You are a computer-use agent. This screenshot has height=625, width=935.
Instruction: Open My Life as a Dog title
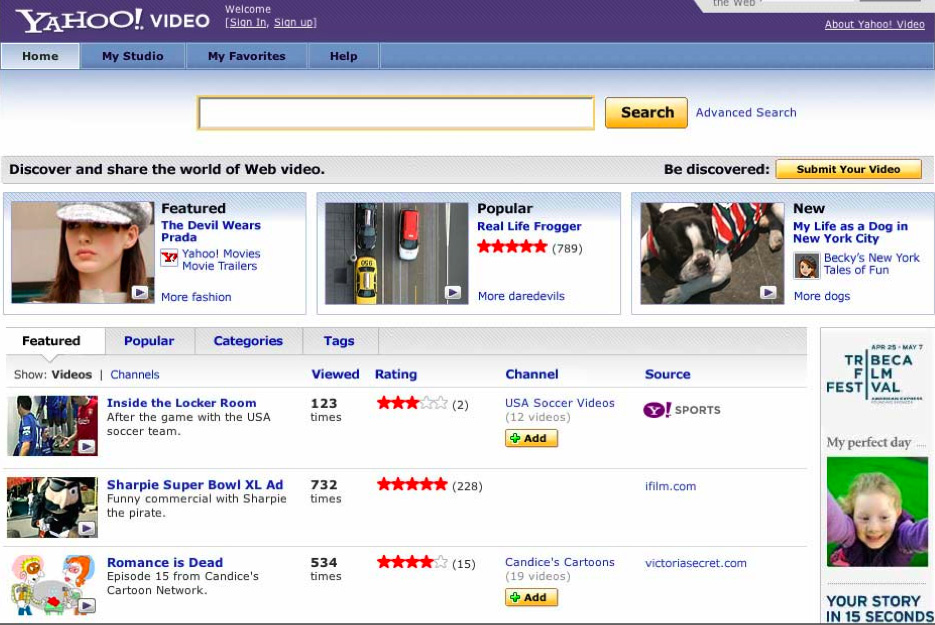point(850,233)
